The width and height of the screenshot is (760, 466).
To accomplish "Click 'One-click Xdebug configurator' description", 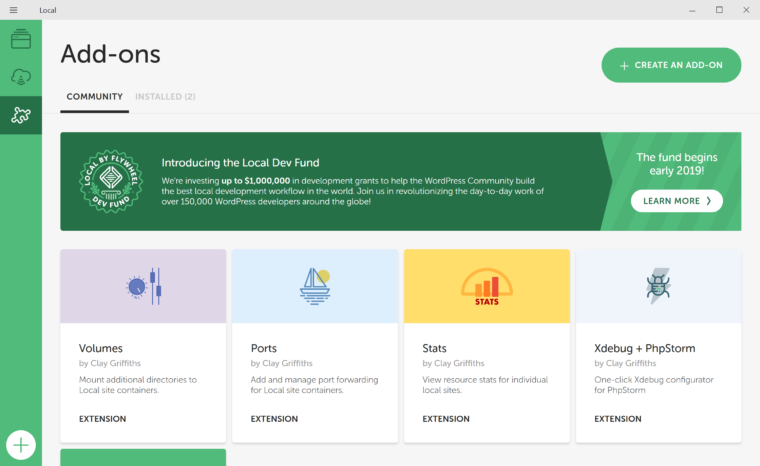I will (654, 385).
